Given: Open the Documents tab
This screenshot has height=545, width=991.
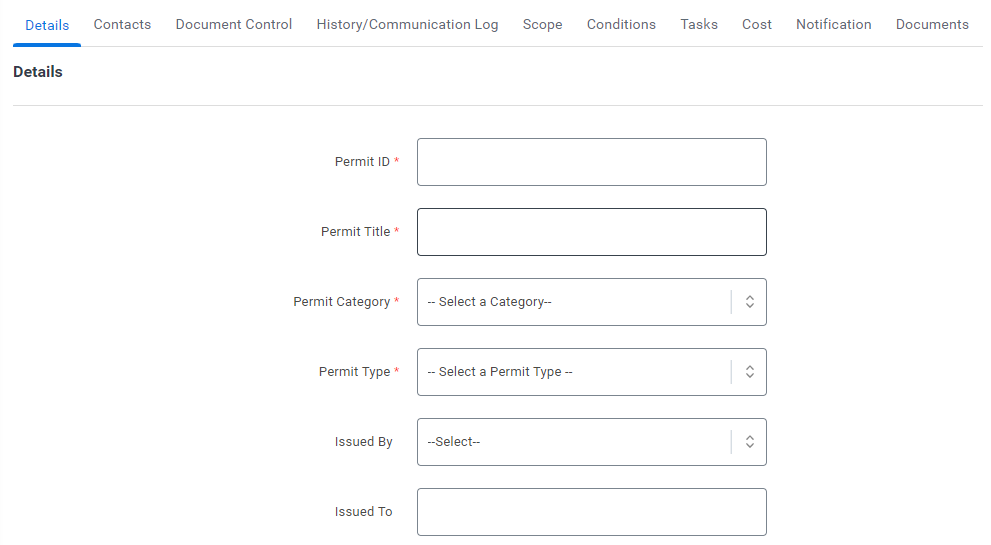Looking at the screenshot, I should tap(932, 25).
